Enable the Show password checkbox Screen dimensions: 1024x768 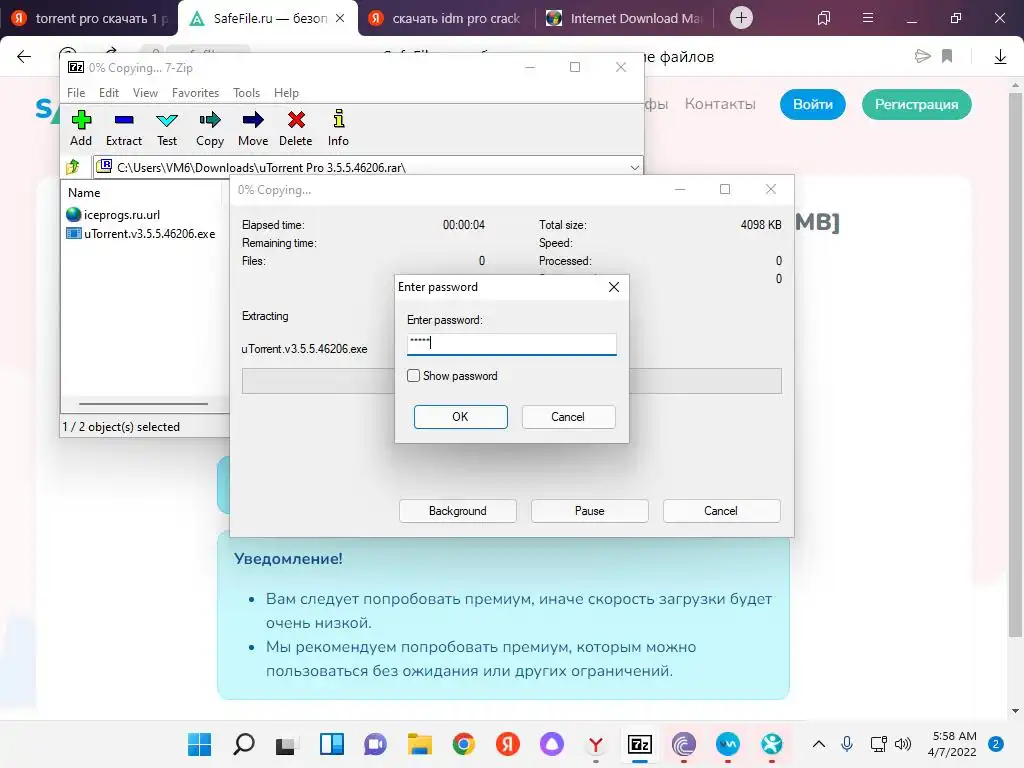(x=413, y=376)
